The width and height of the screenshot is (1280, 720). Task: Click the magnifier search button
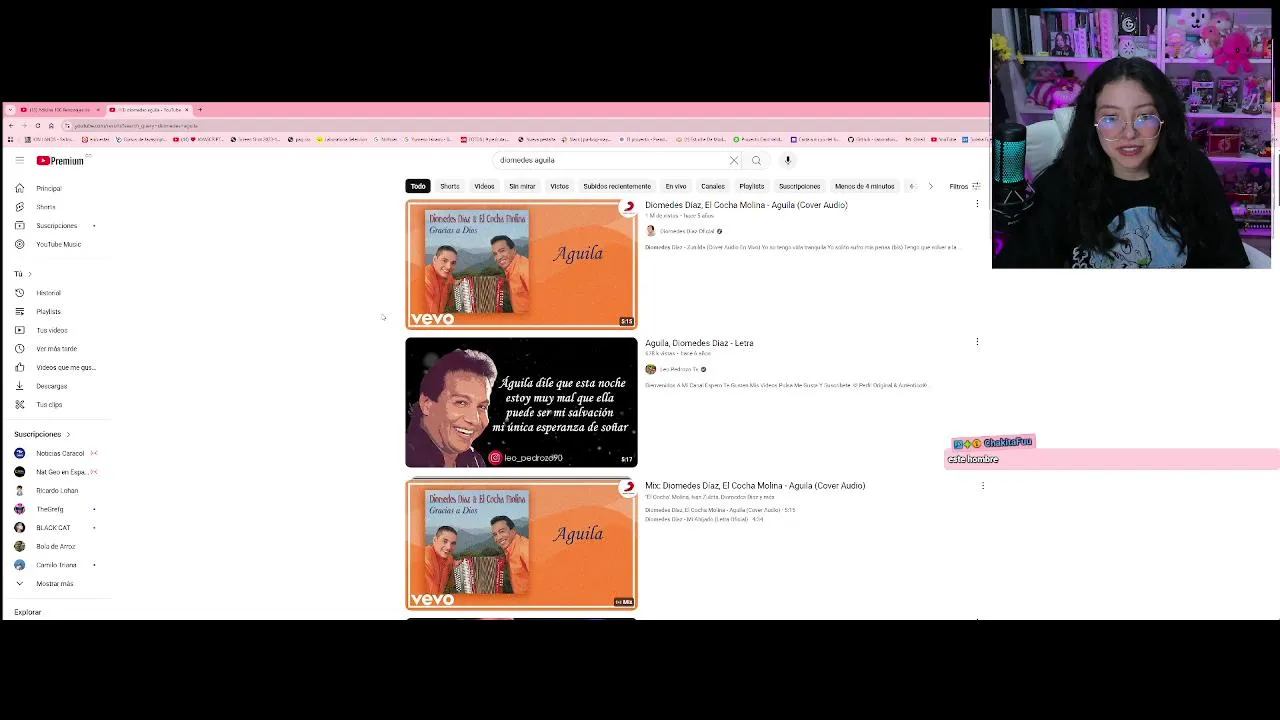point(756,160)
